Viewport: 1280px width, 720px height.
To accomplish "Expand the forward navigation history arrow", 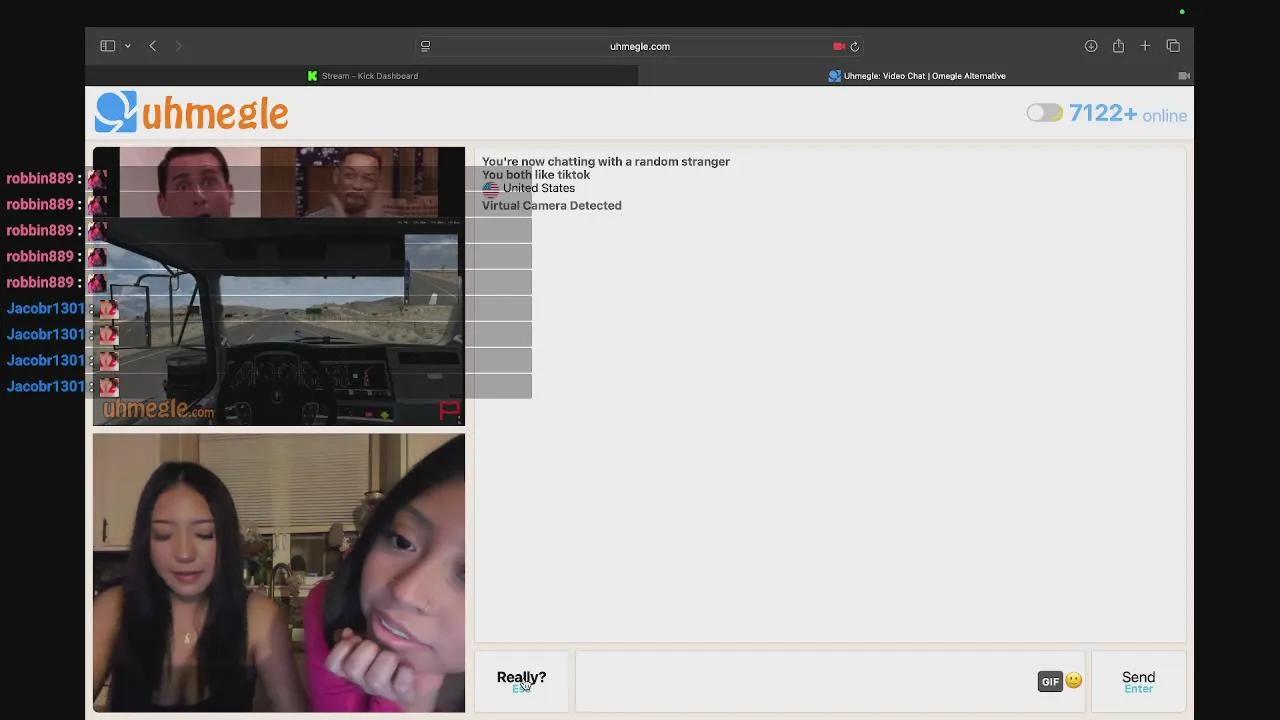I will point(179,45).
